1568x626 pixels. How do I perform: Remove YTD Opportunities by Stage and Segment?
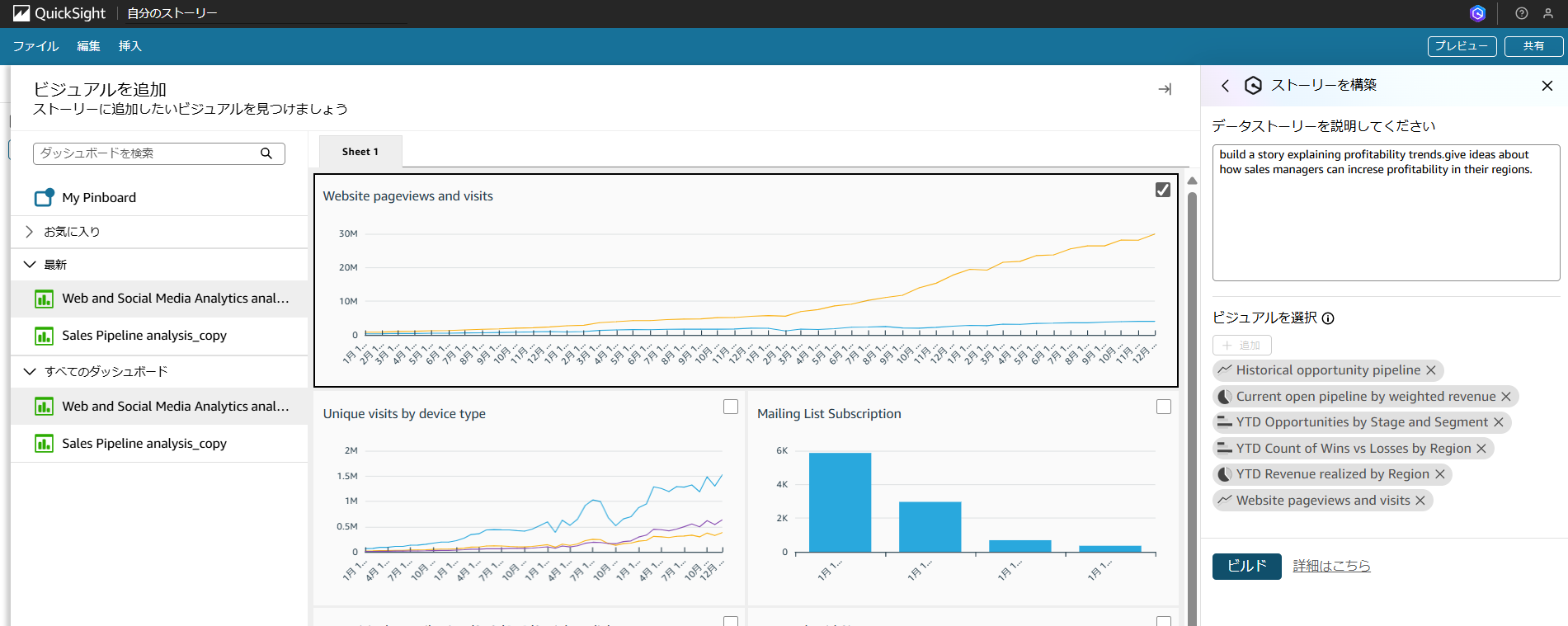coord(1499,422)
